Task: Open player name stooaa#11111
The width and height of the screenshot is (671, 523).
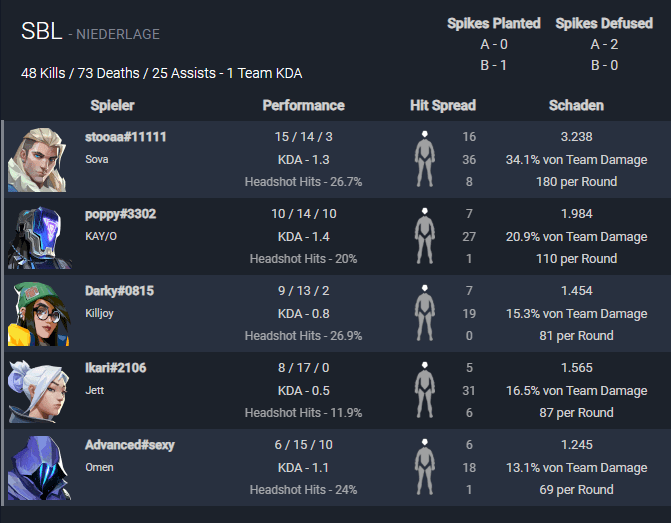Action: pos(125,137)
